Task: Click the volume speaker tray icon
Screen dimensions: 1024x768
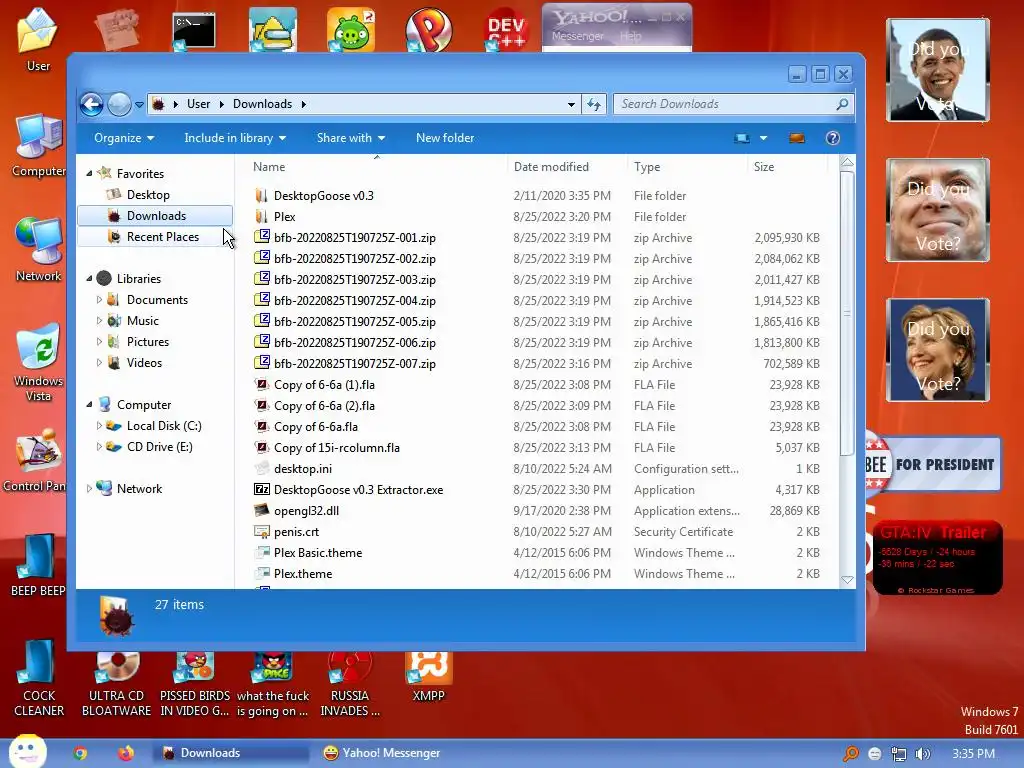Action: 922,754
